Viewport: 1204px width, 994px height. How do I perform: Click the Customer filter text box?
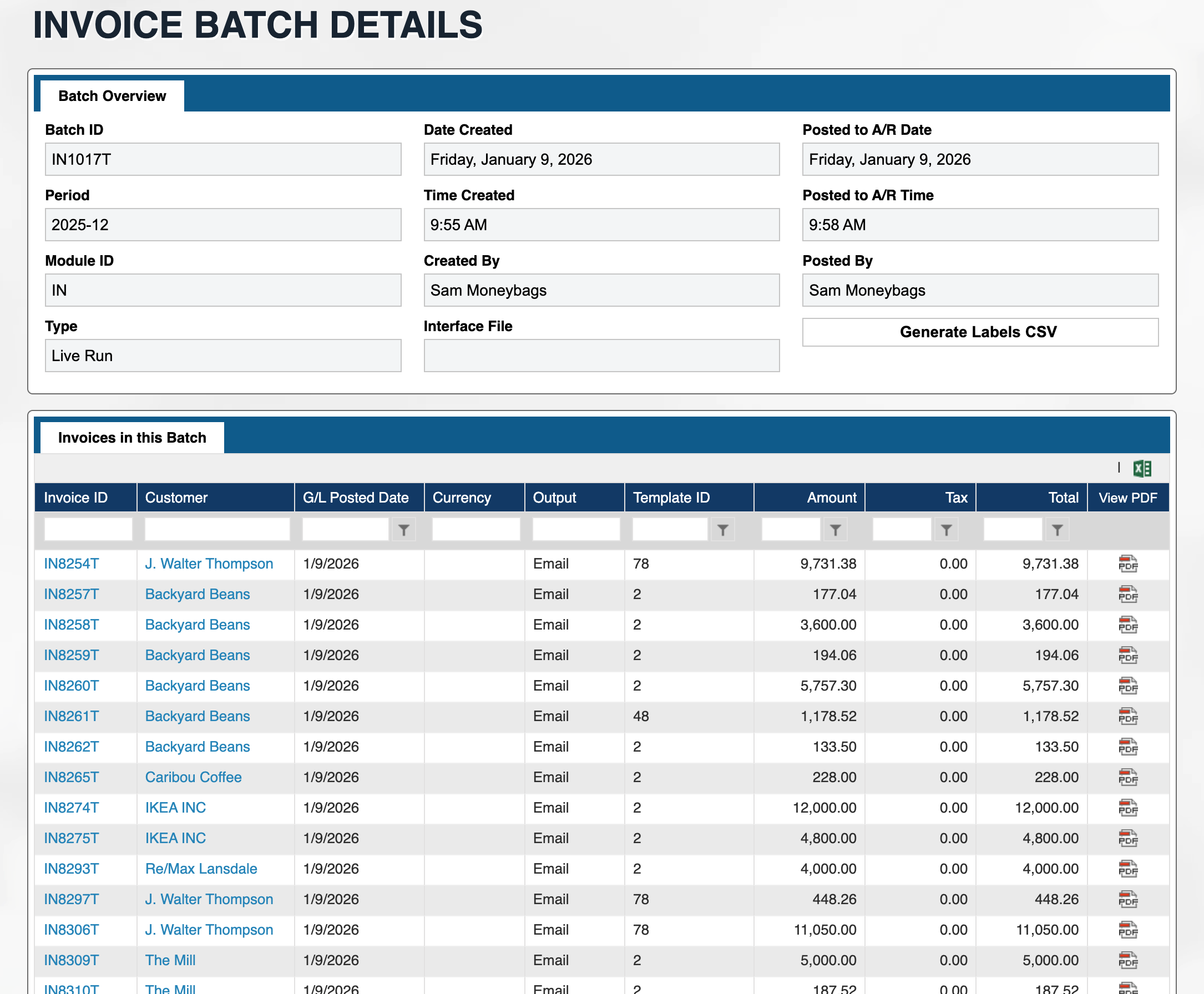(216, 529)
